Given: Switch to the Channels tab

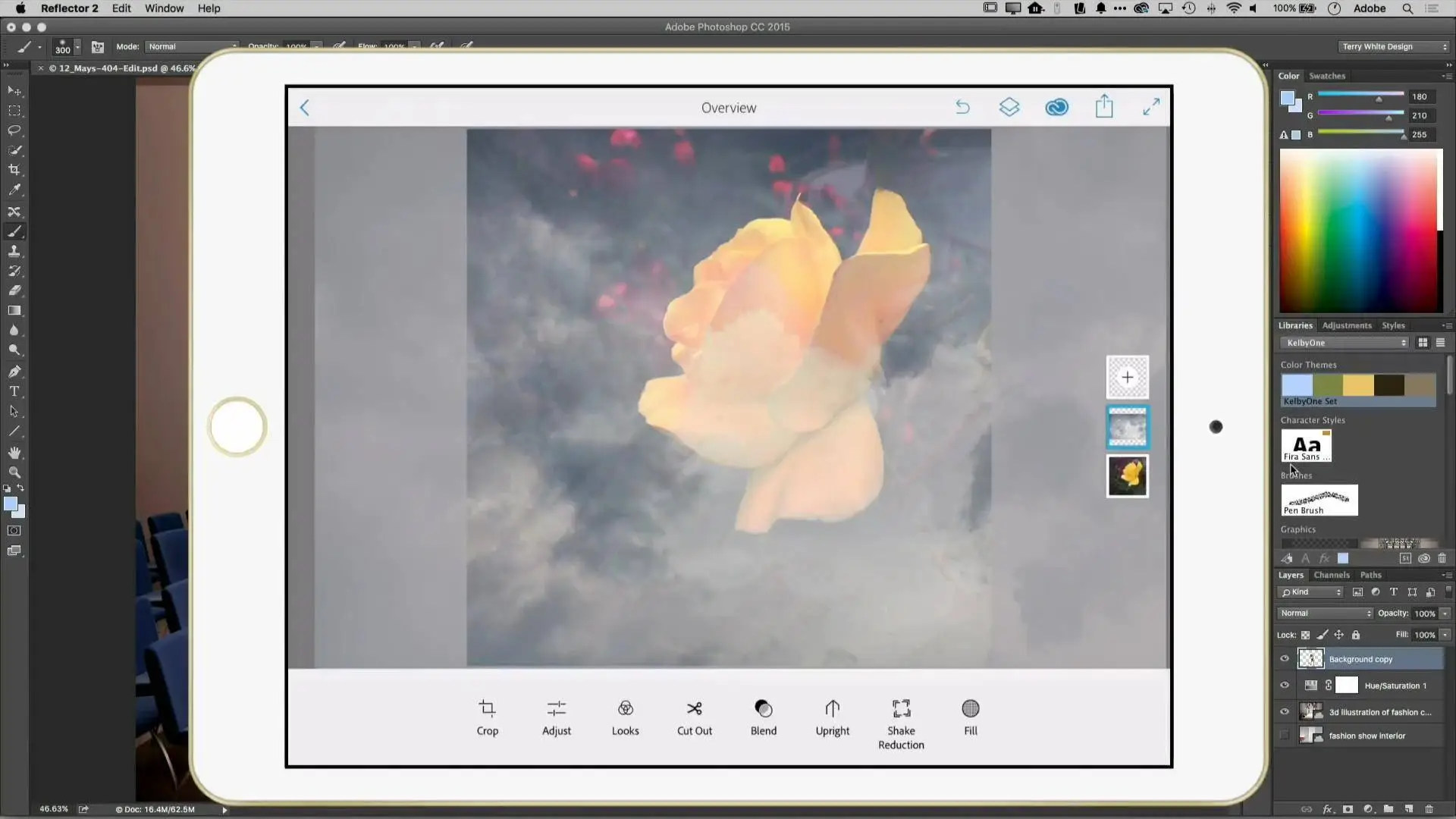Looking at the screenshot, I should pos(1331,575).
